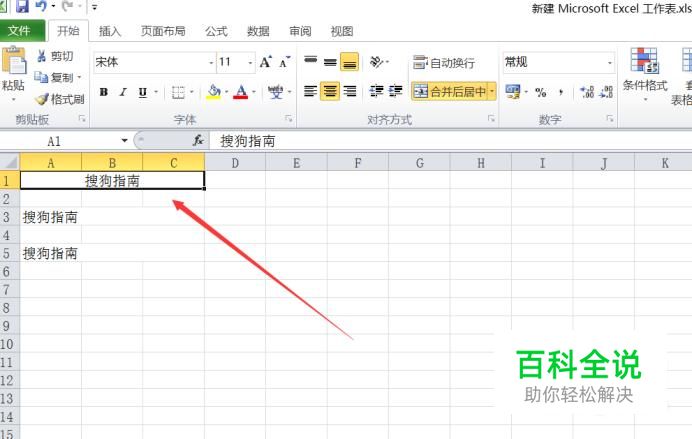Expand the 复制 copy dropdown arrow
This screenshot has width=692, height=439.
coord(79,77)
